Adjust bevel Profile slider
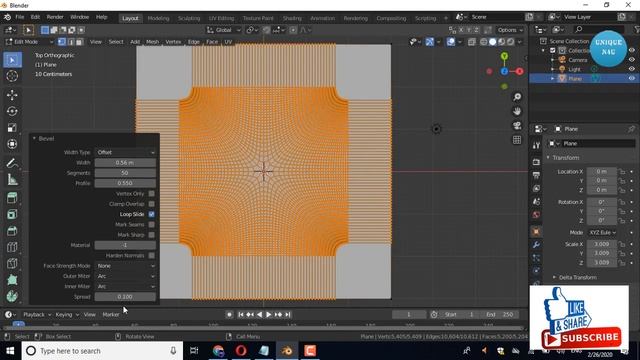The width and height of the screenshot is (640, 360). 125,183
